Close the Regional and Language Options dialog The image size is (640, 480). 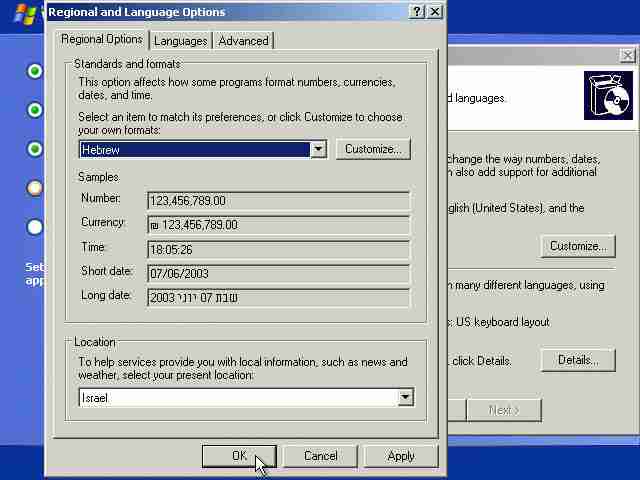tap(435, 11)
